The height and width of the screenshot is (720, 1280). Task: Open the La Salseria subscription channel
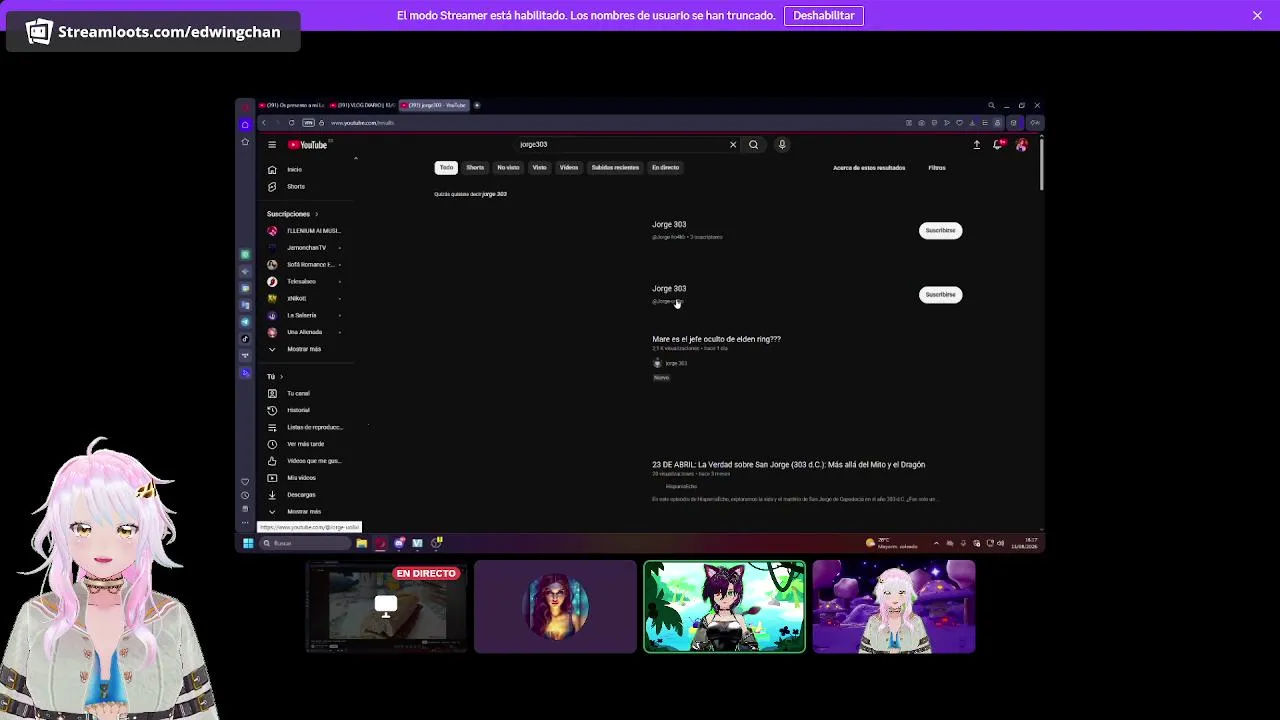pos(305,316)
